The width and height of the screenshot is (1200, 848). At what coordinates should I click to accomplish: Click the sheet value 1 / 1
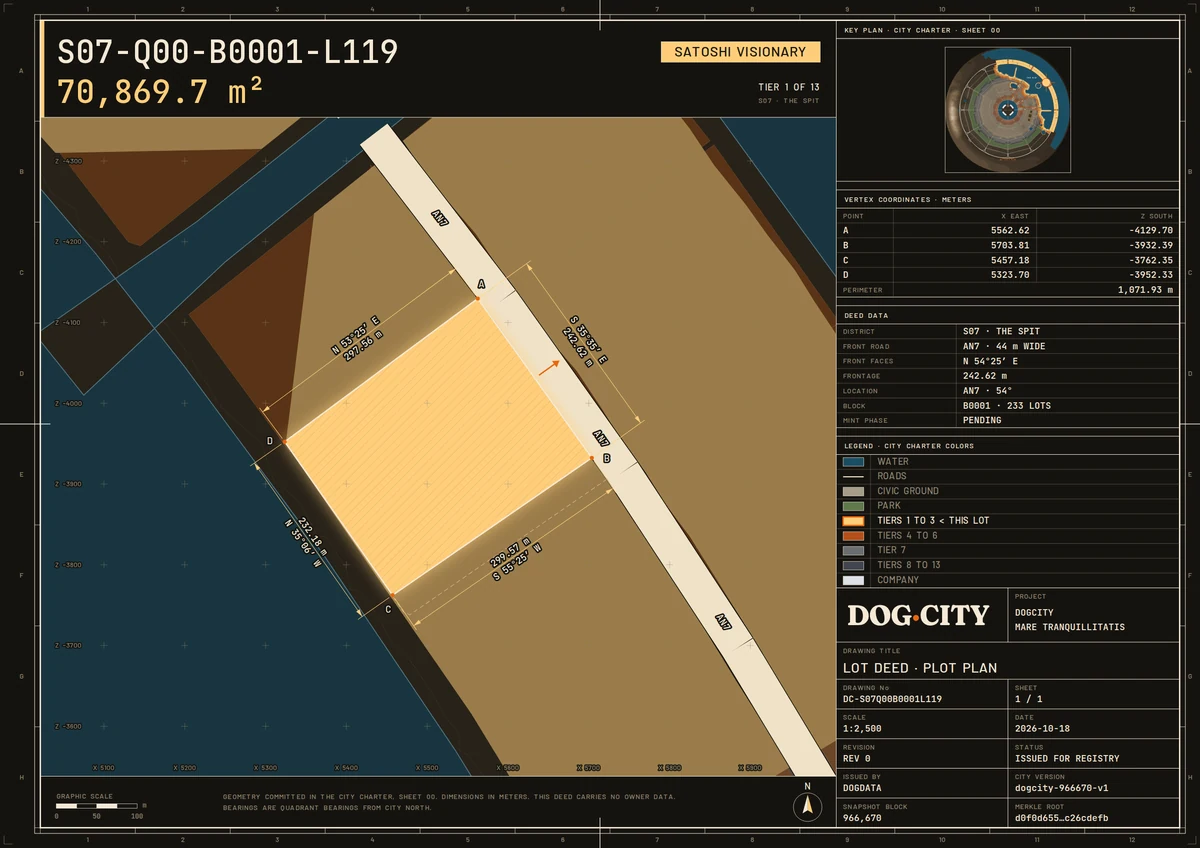[x=1029, y=699]
